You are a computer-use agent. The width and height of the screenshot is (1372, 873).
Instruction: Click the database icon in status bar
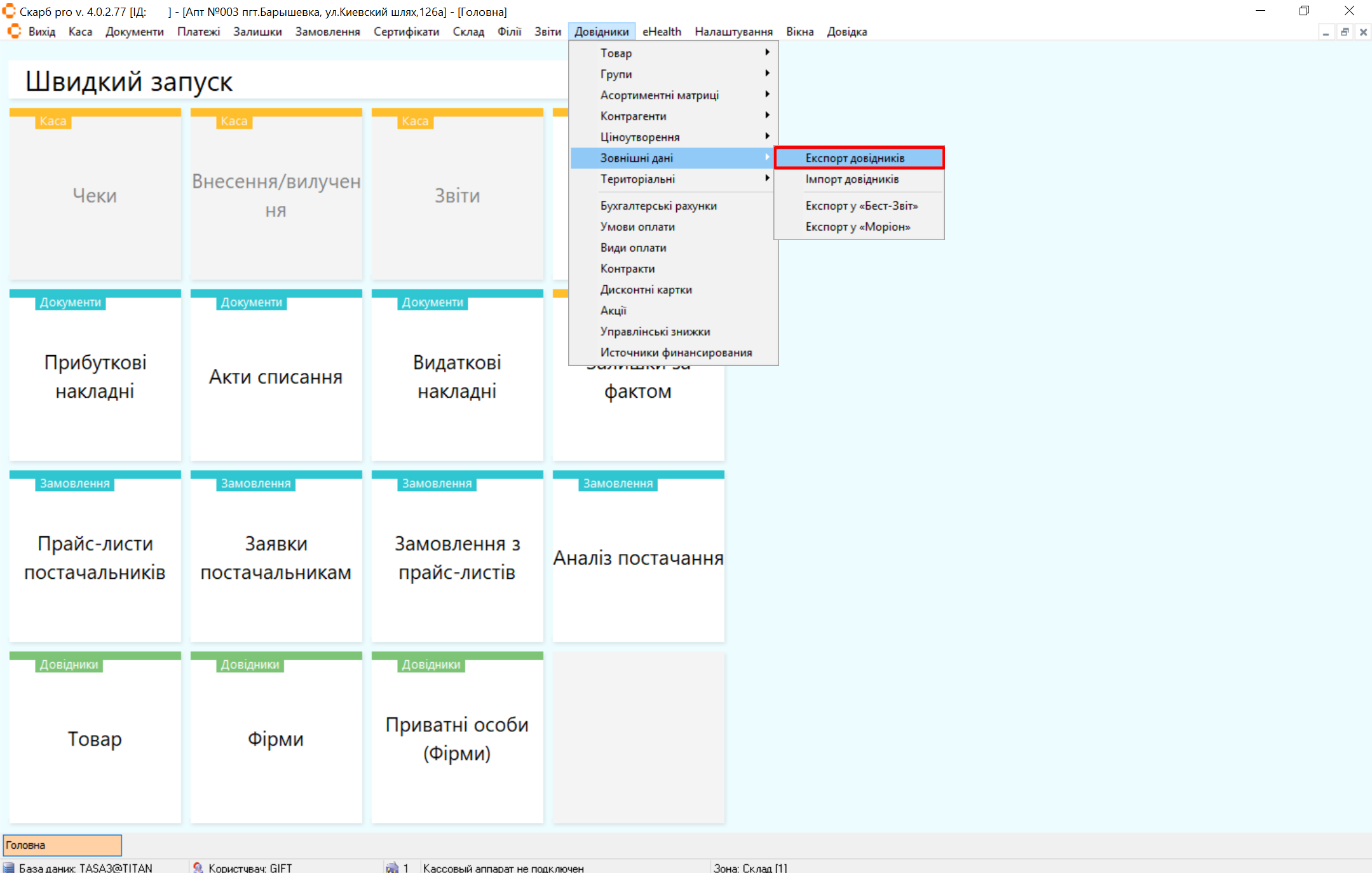9,867
